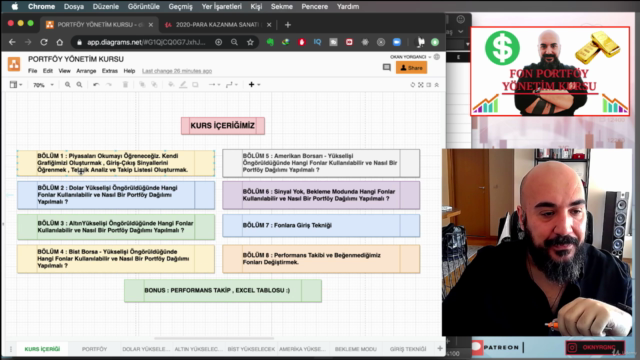
Task: Click the IQ extension icon
Action: pyautogui.click(x=317, y=42)
